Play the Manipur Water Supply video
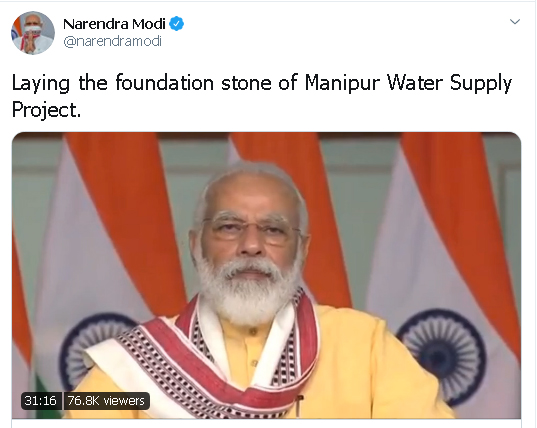 pyautogui.click(x=266, y=275)
